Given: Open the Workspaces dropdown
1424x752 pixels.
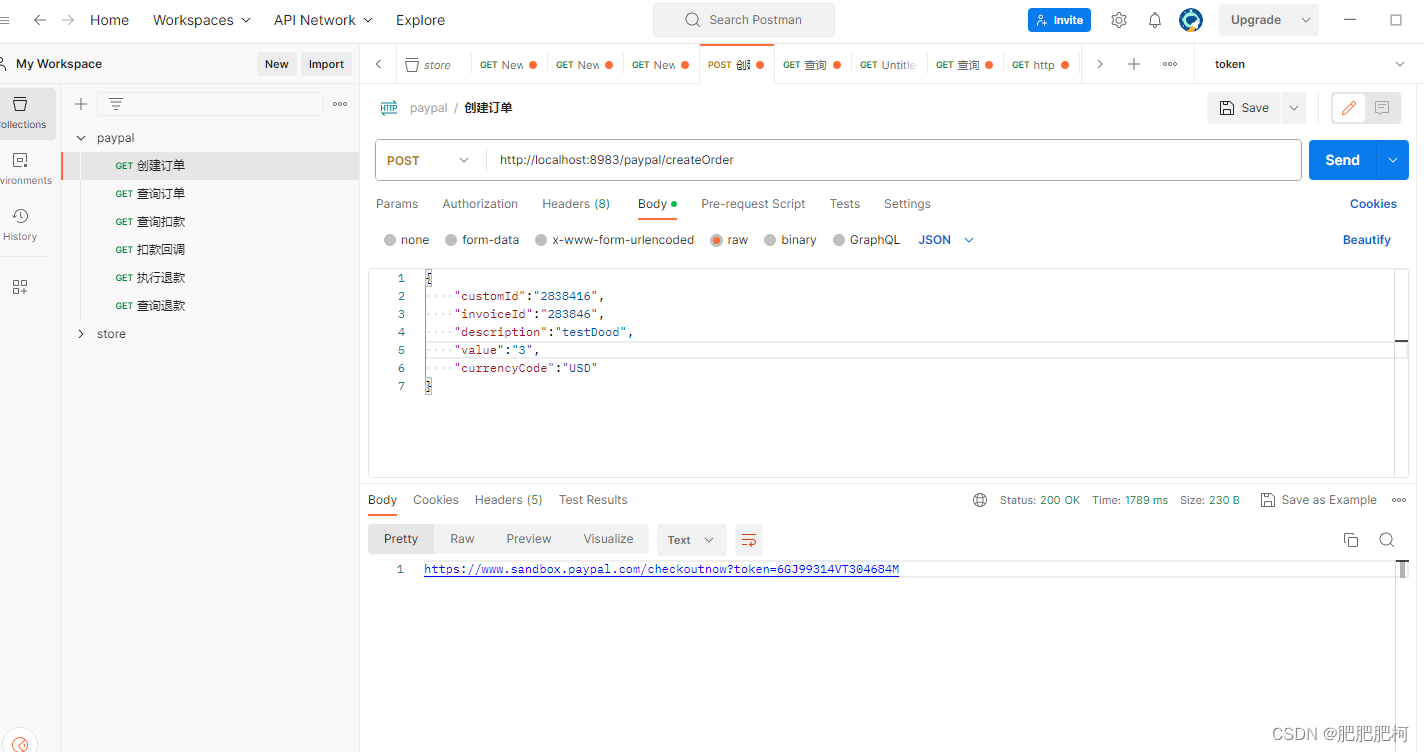Looking at the screenshot, I should click(202, 20).
